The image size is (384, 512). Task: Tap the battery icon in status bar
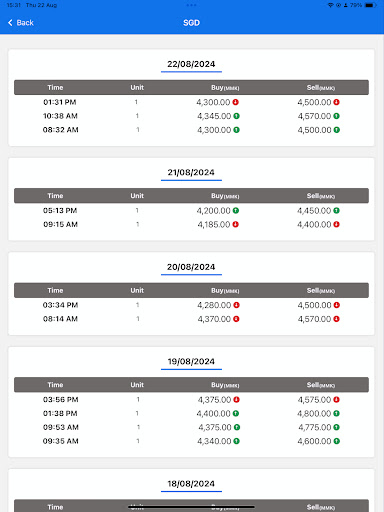click(x=370, y=5)
